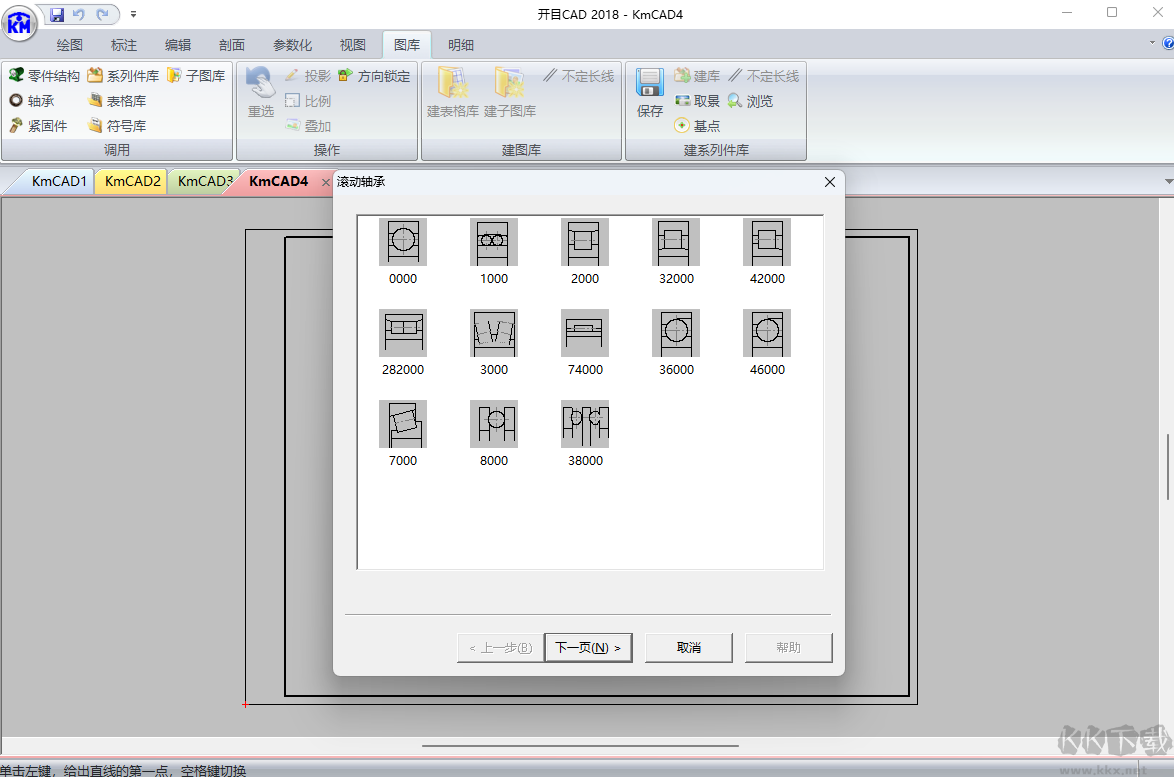Switch to the 剖面 ribbon tab
Viewport: 1174px width, 777px height.
tap(231, 45)
